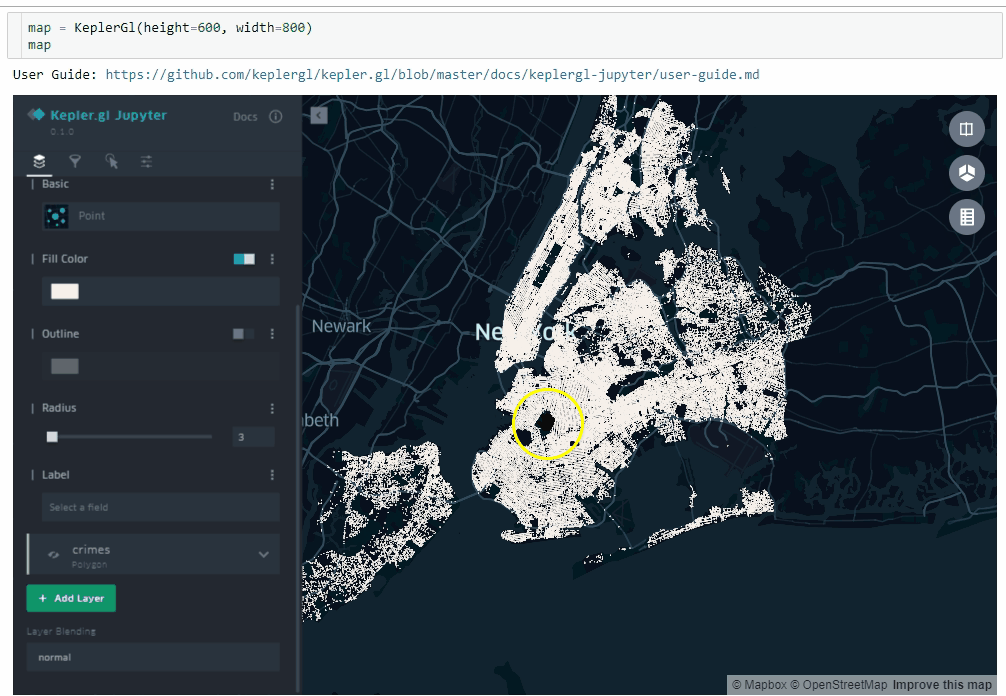Click the Improve this map link
1006x696 pixels.
click(942, 684)
